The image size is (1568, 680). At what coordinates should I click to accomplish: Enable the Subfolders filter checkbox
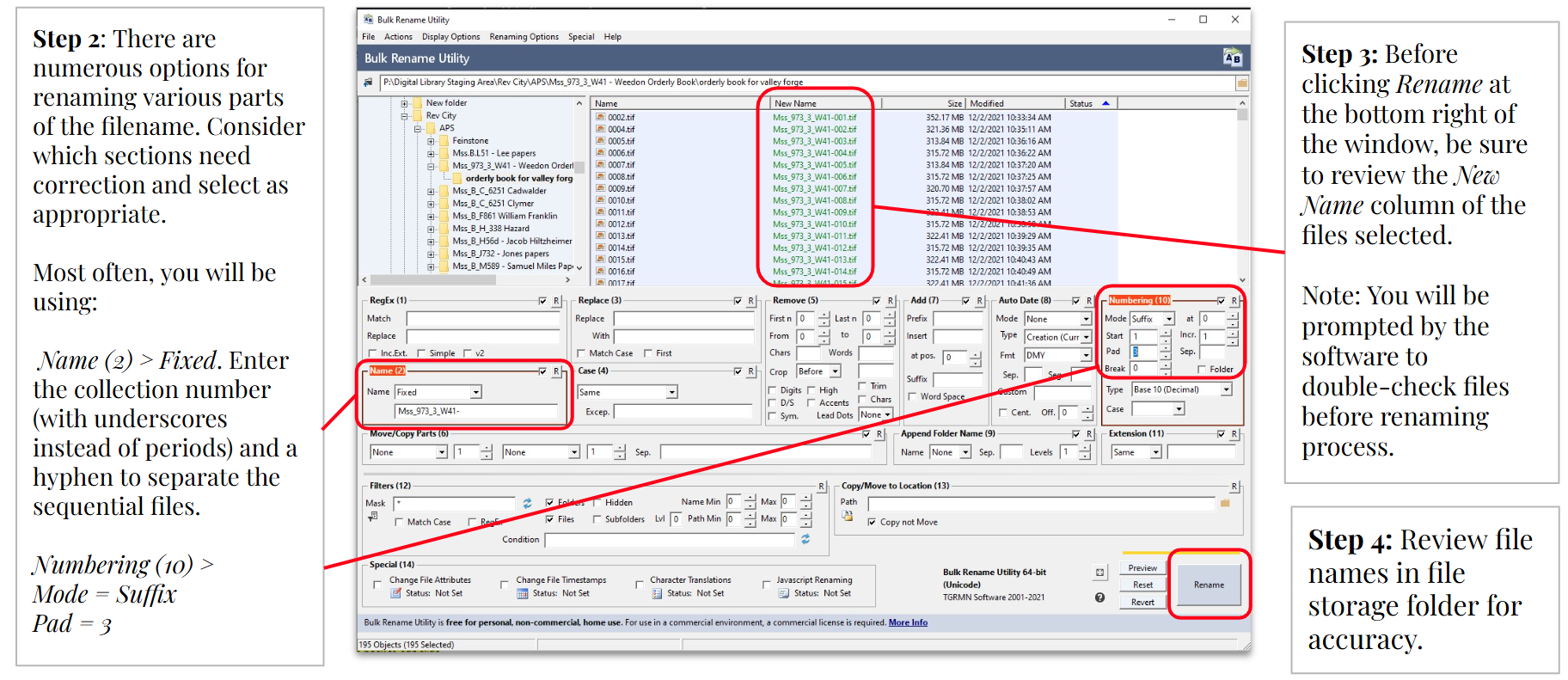pos(597,519)
